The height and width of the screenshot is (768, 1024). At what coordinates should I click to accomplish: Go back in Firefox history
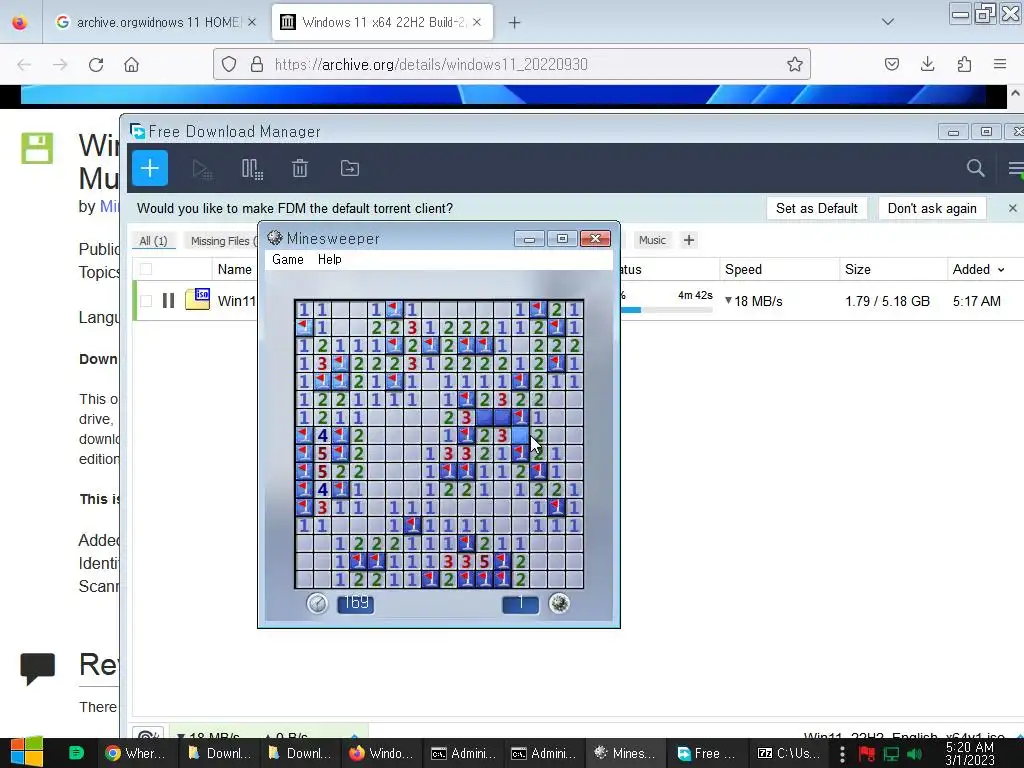pyautogui.click(x=24, y=65)
